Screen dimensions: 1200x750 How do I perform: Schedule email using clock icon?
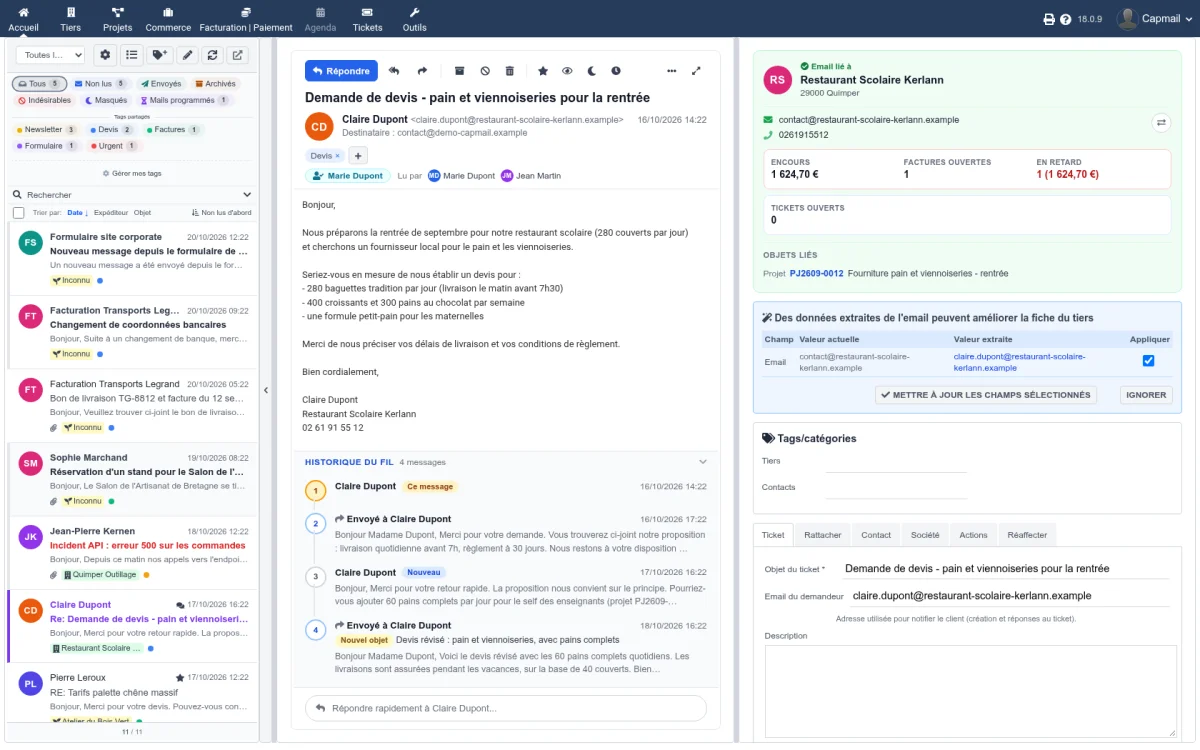pos(616,71)
